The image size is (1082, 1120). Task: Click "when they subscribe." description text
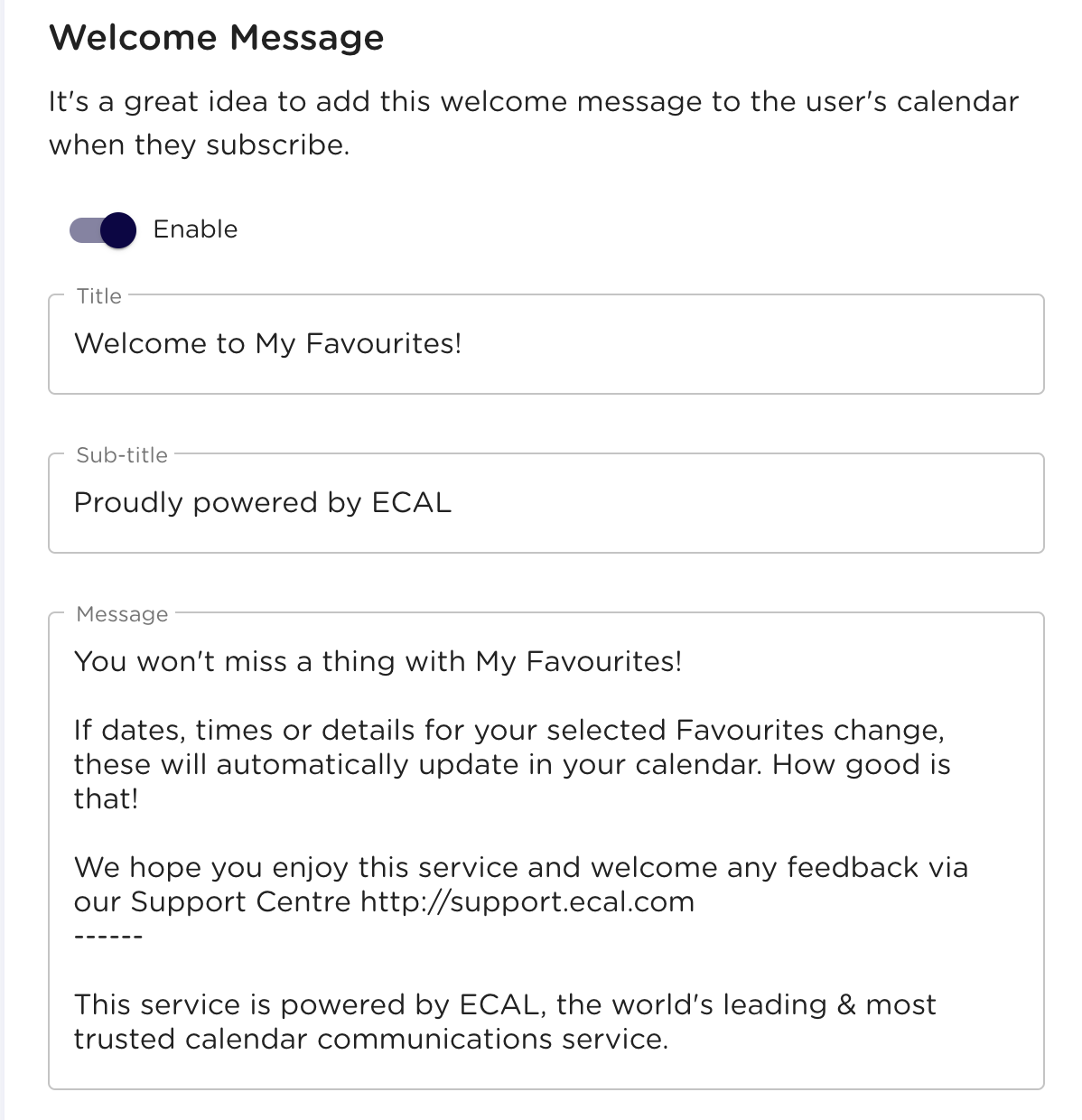tap(199, 145)
